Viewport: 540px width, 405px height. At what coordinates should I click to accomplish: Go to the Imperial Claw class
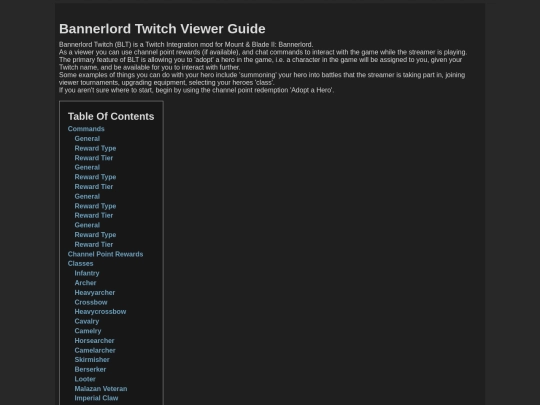click(96, 398)
